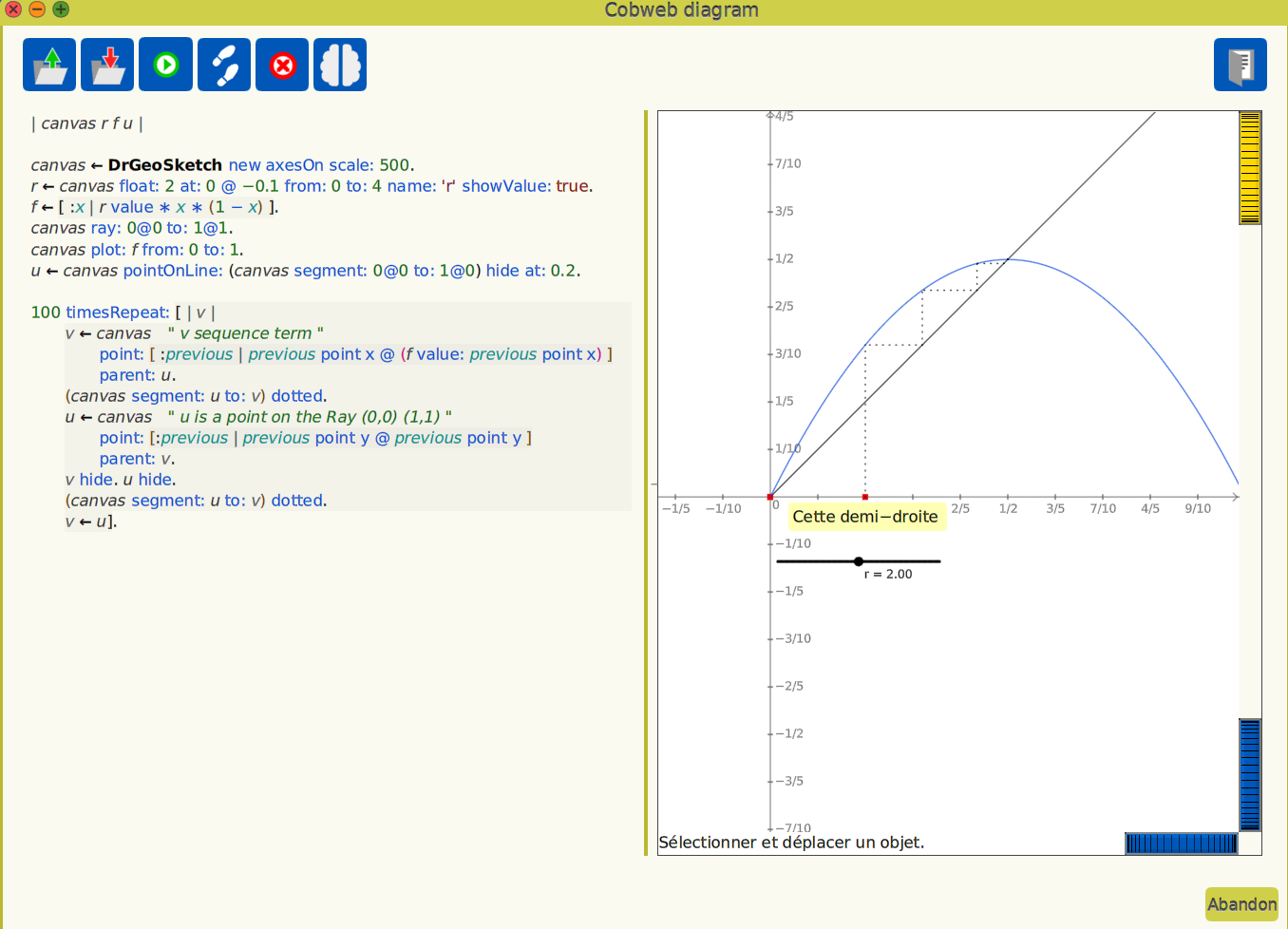This screenshot has width=1288, height=929.
Task: Run the script with the play icon
Action: pos(166,65)
